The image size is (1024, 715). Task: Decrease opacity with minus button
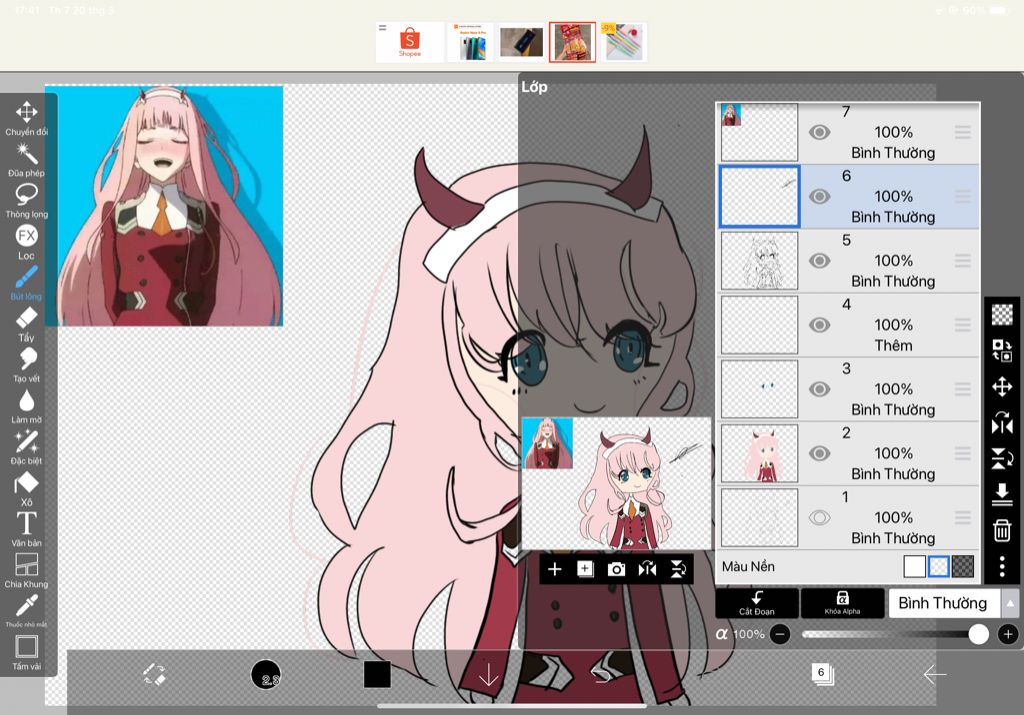[x=780, y=634]
